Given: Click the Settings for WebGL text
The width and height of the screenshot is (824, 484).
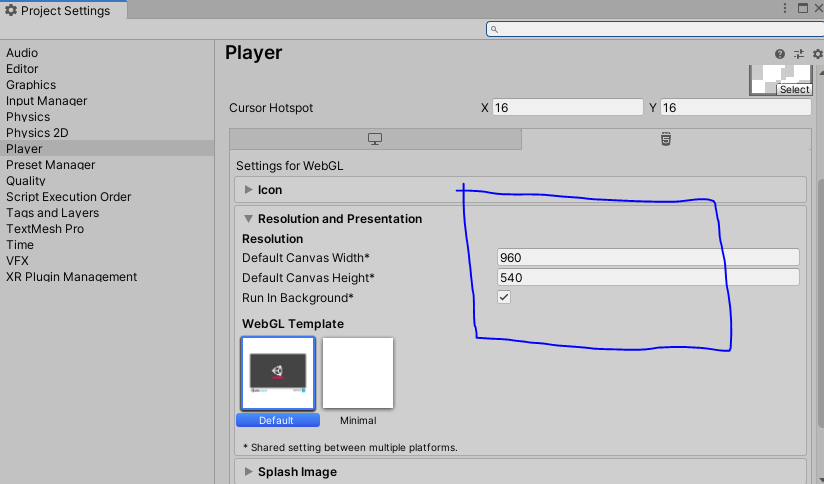Looking at the screenshot, I should coord(290,166).
